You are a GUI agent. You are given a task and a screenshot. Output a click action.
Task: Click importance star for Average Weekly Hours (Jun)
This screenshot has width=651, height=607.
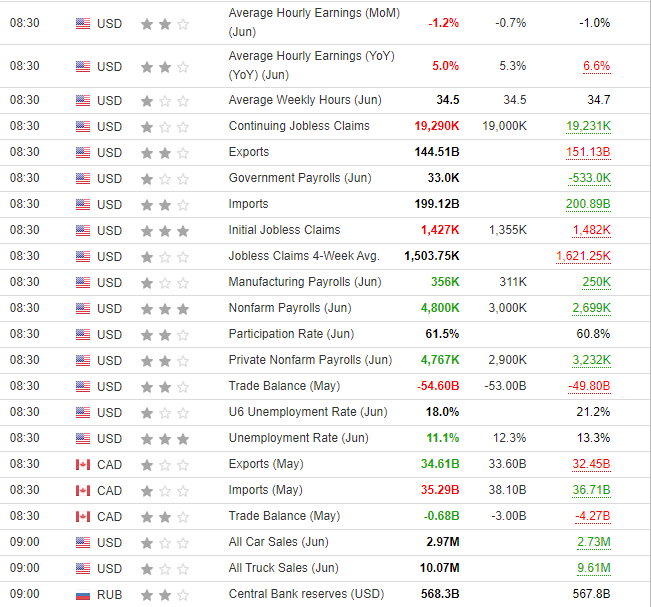[165, 101]
